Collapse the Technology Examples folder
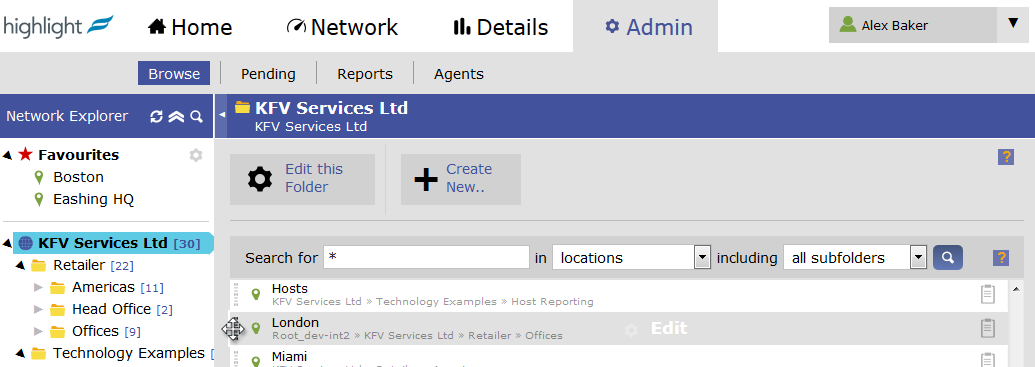The width and height of the screenshot is (1035, 367). 20,353
